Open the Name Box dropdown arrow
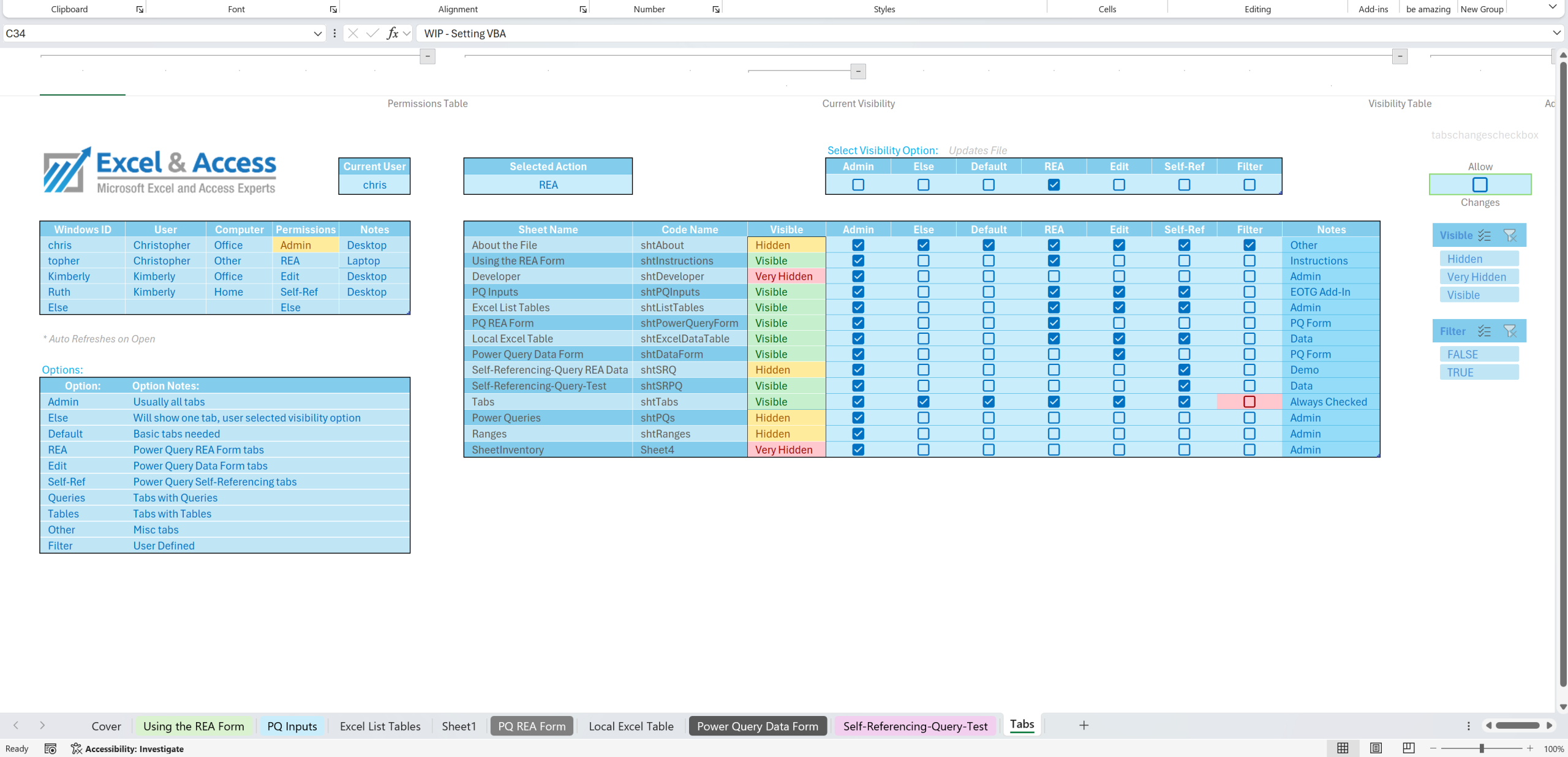This screenshot has width=1568, height=757. (x=317, y=33)
